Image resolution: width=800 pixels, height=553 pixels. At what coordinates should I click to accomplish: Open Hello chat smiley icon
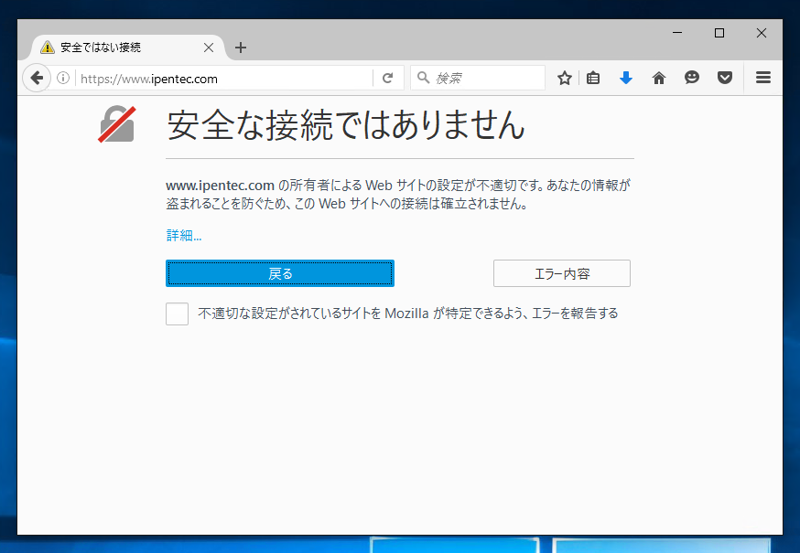691,78
